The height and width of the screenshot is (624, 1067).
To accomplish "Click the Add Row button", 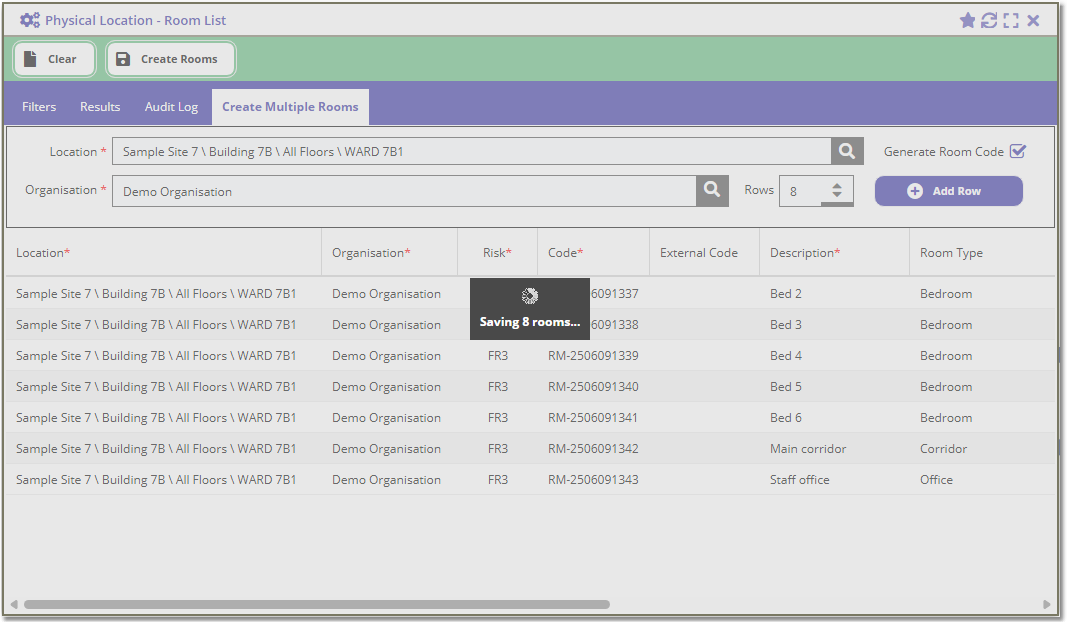I will [x=949, y=191].
